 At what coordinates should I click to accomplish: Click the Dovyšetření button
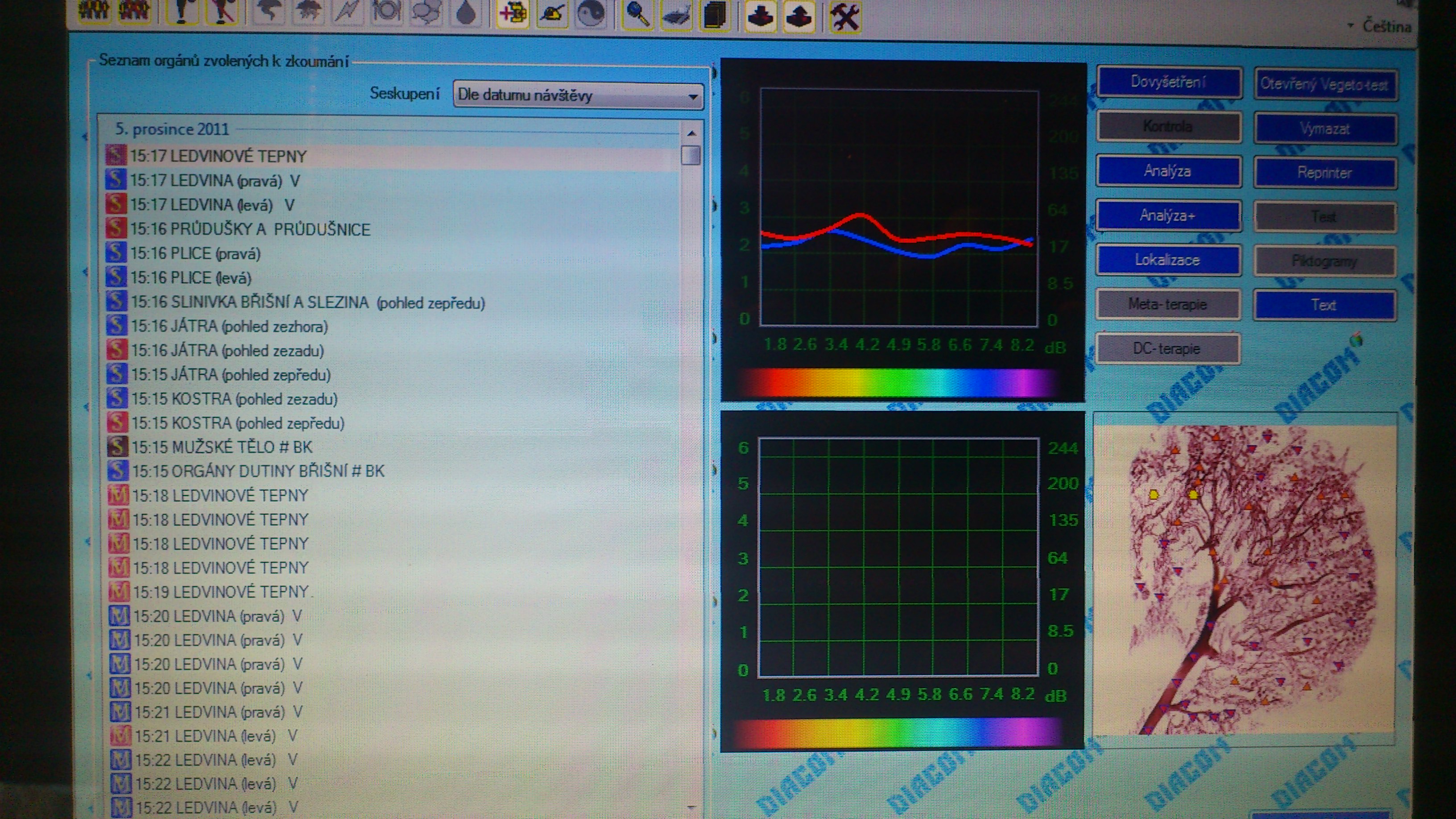coord(1168,83)
